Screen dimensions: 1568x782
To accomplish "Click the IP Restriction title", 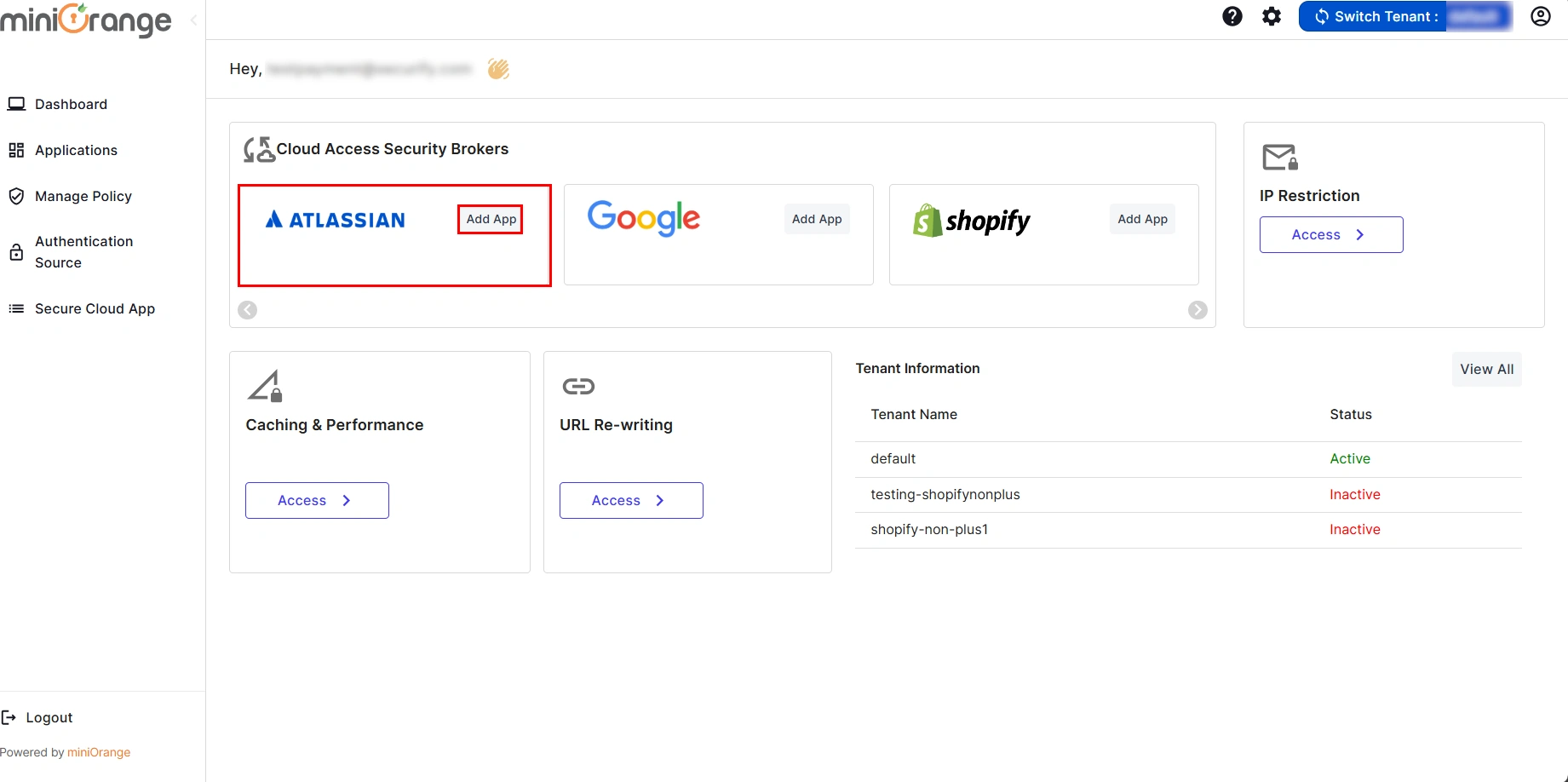I will coord(1310,196).
